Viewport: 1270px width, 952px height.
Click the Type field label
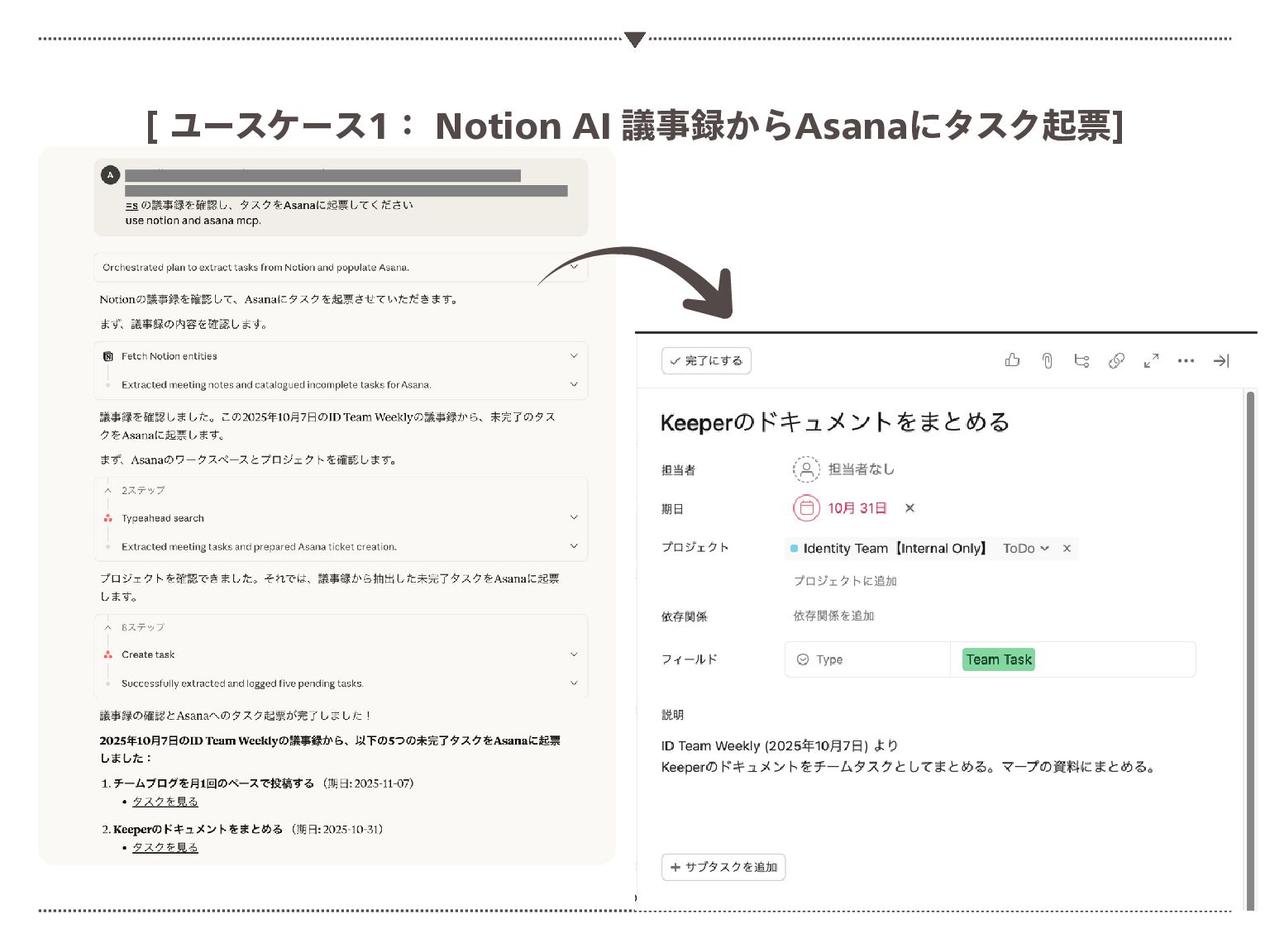pyautogui.click(x=829, y=659)
